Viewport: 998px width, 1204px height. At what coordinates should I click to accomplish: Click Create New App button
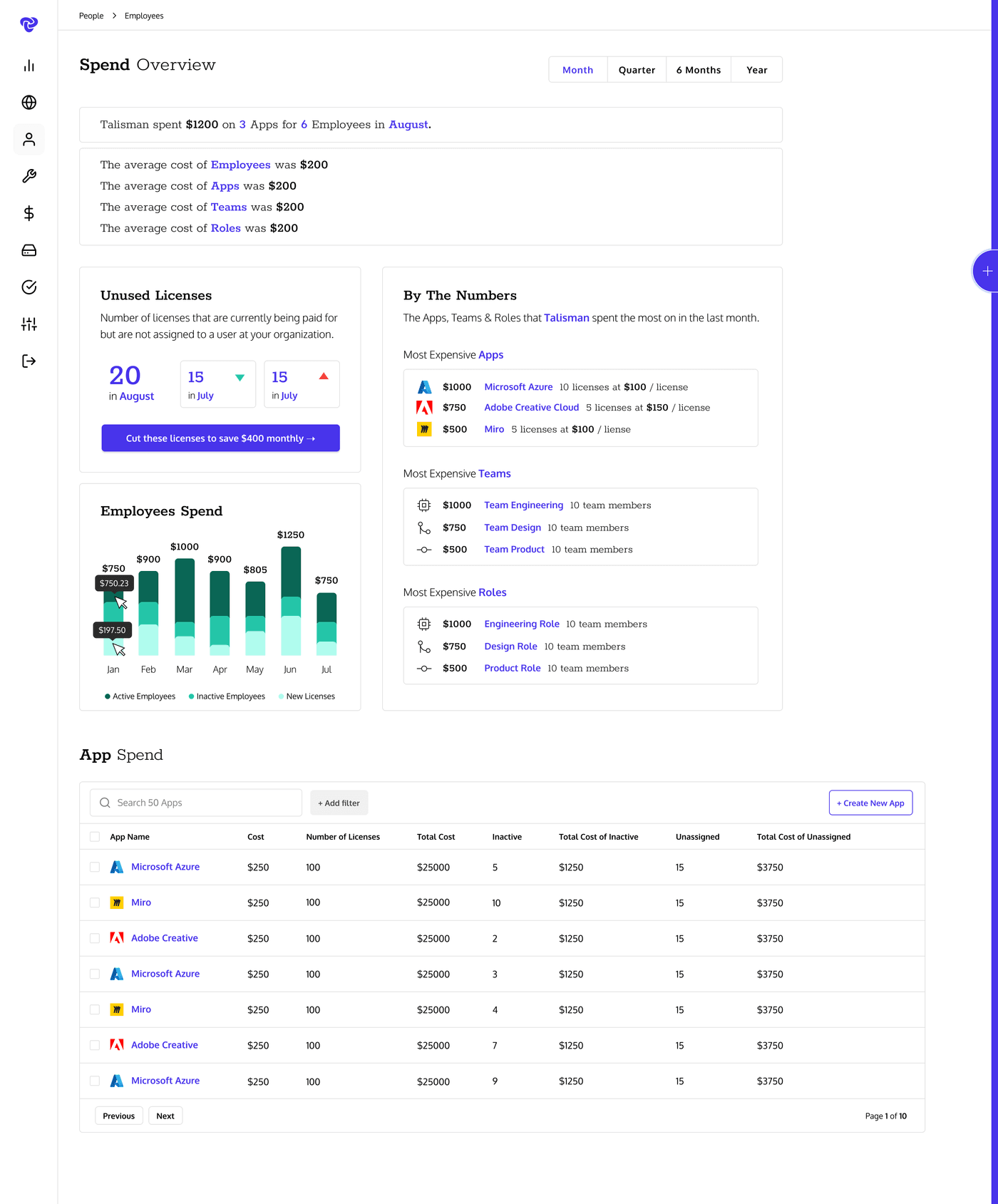[x=870, y=803]
